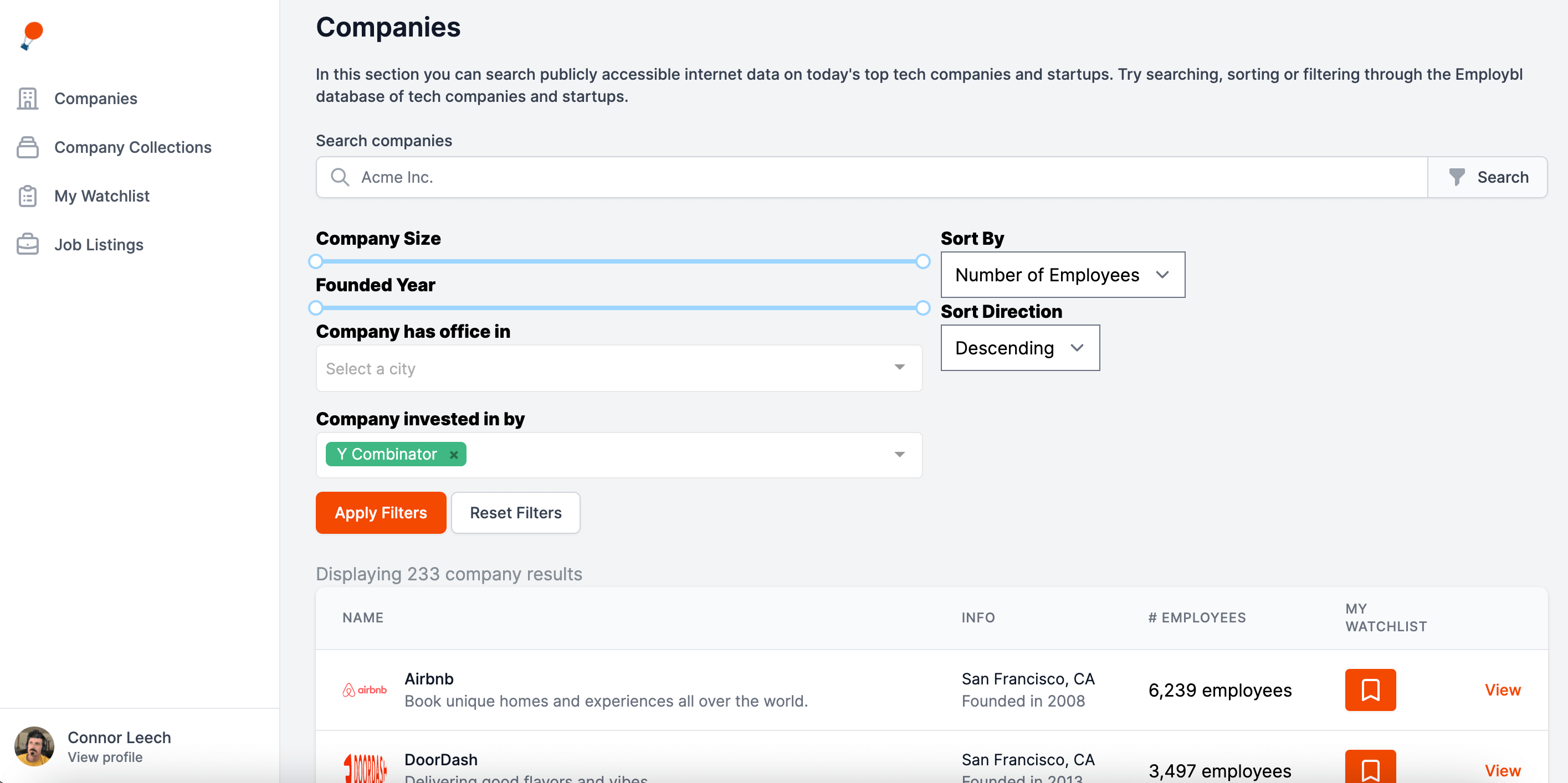The image size is (1568, 783).
Task: Toggle the Airbnb watchlist bookmark
Action: [x=1370, y=690]
